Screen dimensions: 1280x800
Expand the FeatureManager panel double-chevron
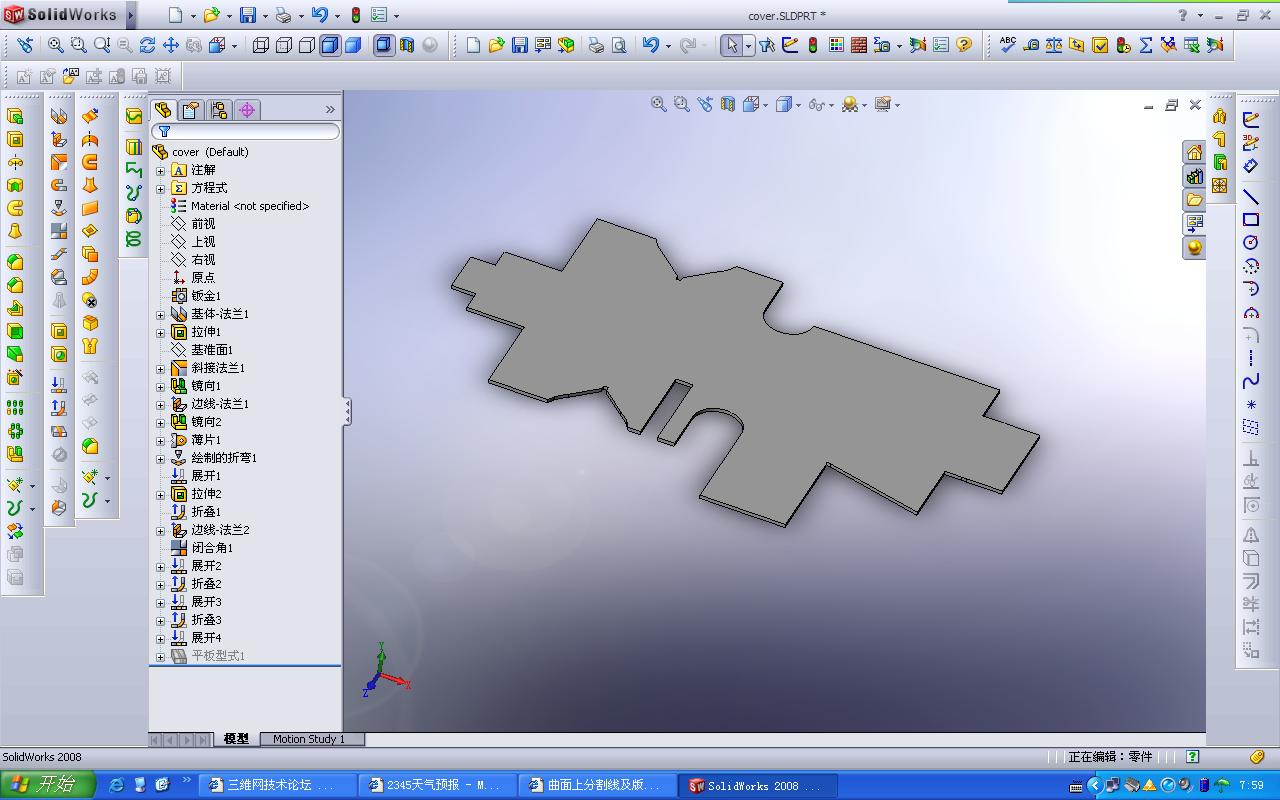tap(330, 109)
